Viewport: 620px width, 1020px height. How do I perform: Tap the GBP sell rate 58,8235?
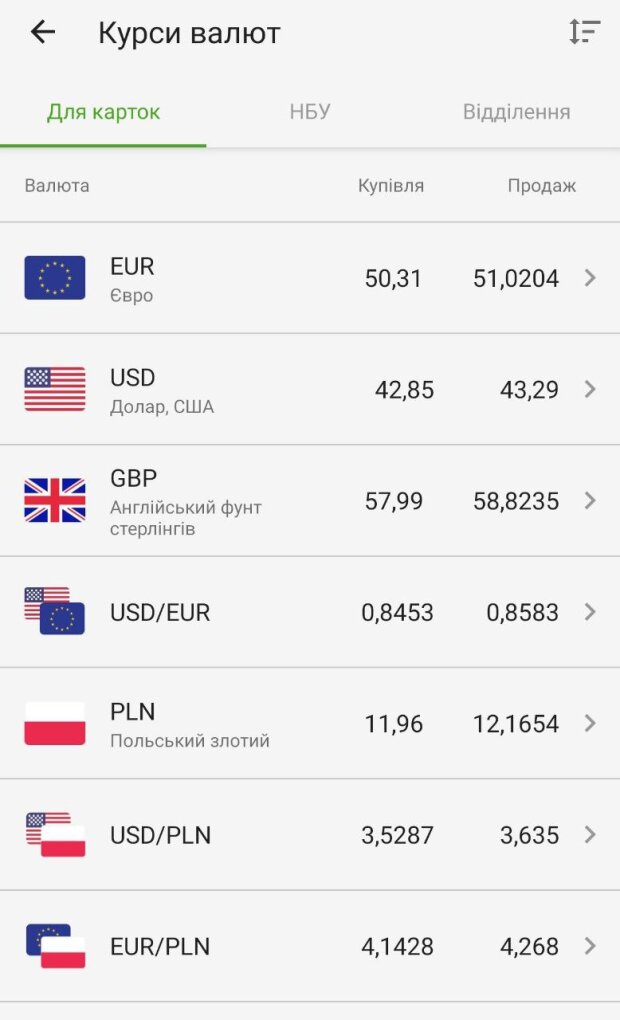point(516,501)
